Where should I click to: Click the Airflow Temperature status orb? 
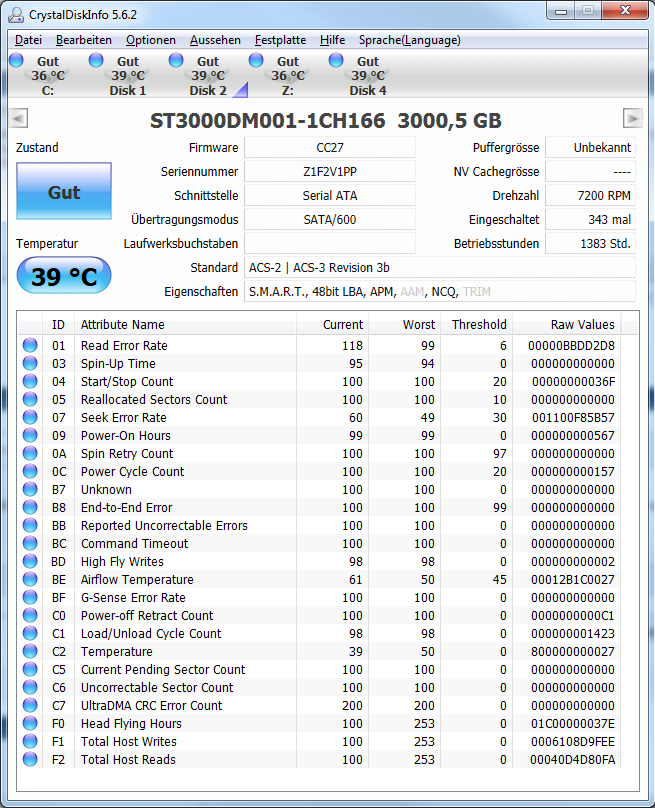click(x=30, y=579)
